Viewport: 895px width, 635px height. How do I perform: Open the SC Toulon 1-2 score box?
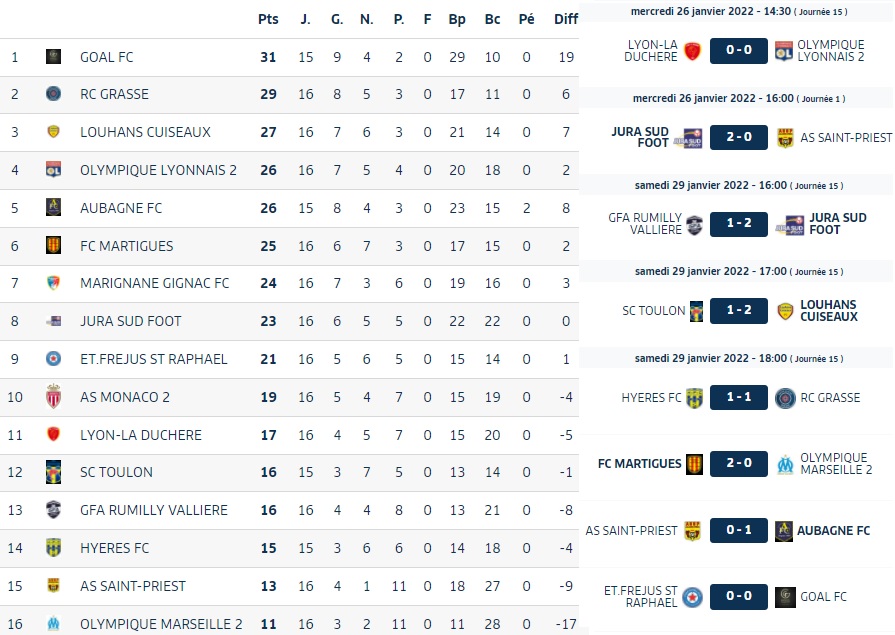coord(739,311)
